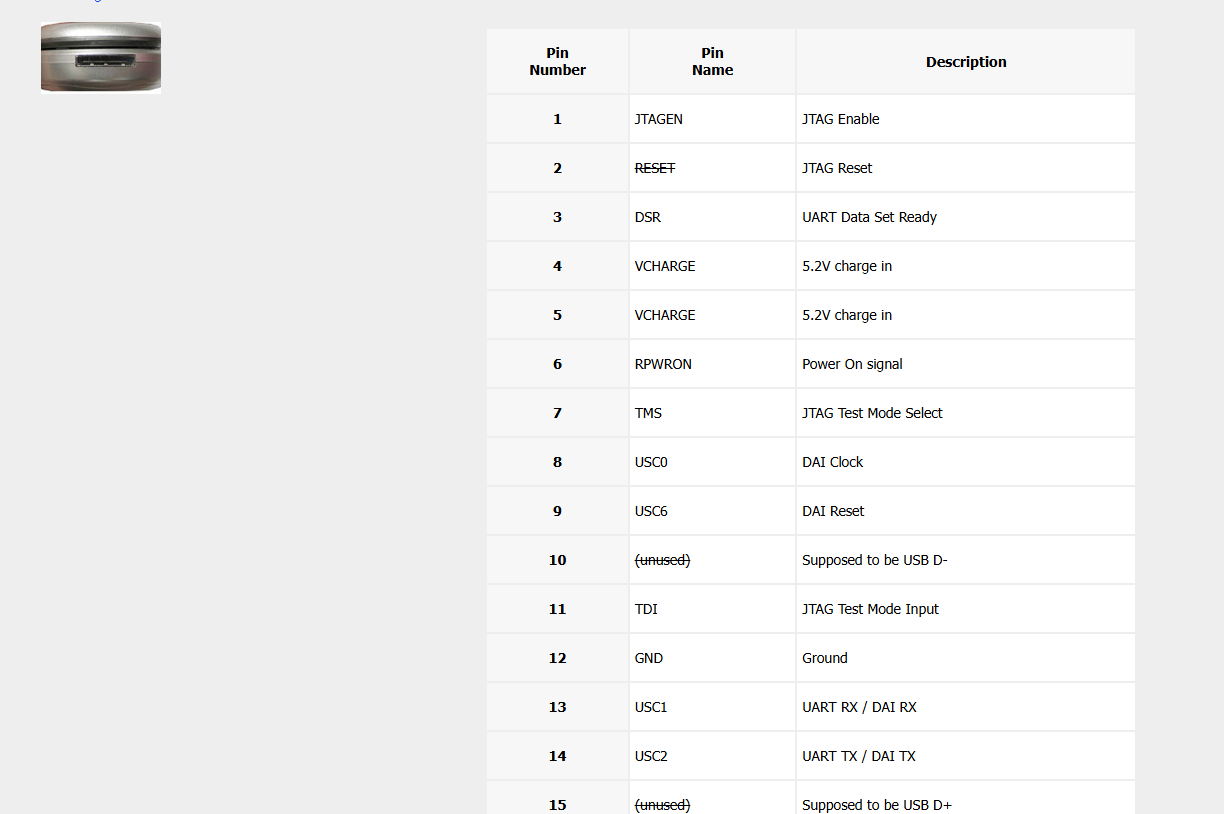Screen dimensions: 1224x814
Task: Click VCHARGE in the pin 5 row
Action: 665,315
